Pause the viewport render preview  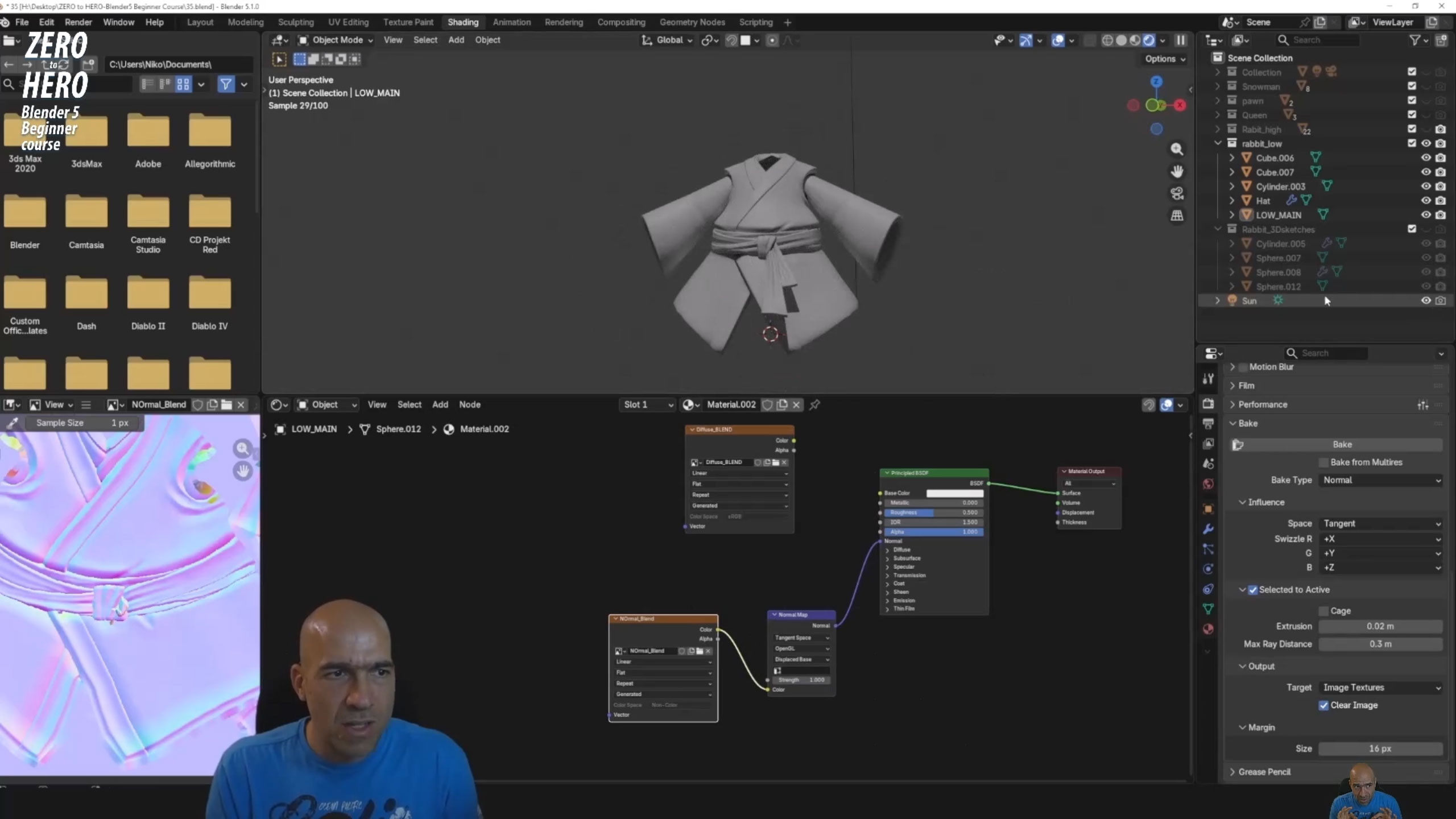[x=1181, y=40]
